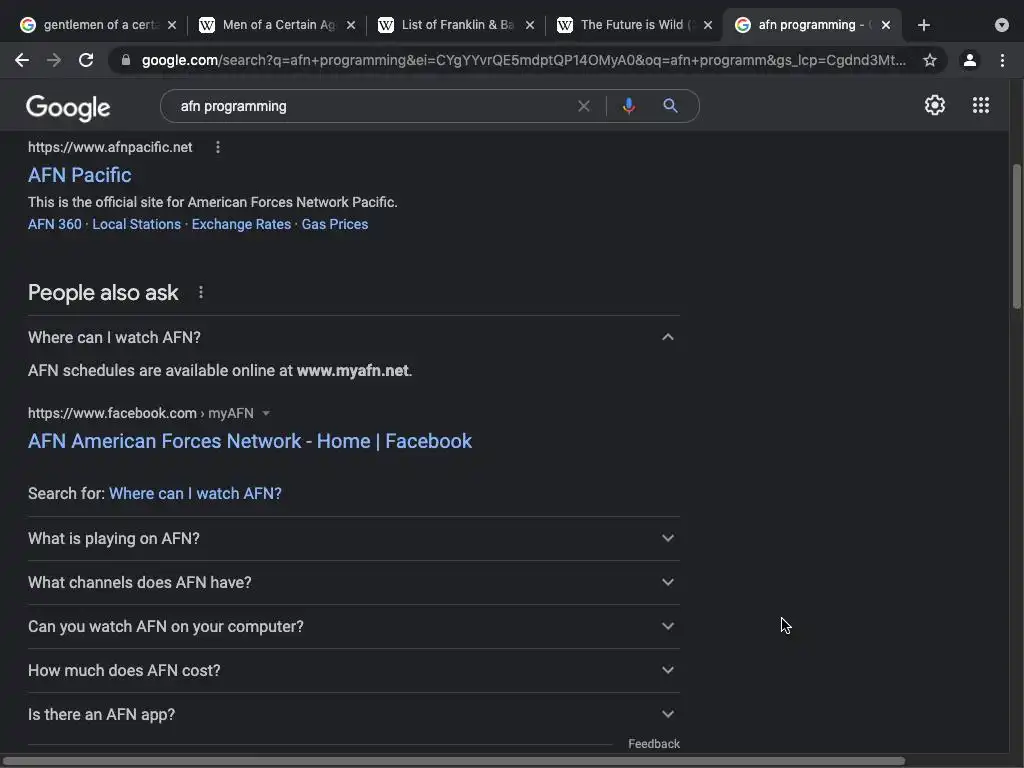Open Google quick settings gear
This screenshot has width=1024, height=768.
pos(935,105)
